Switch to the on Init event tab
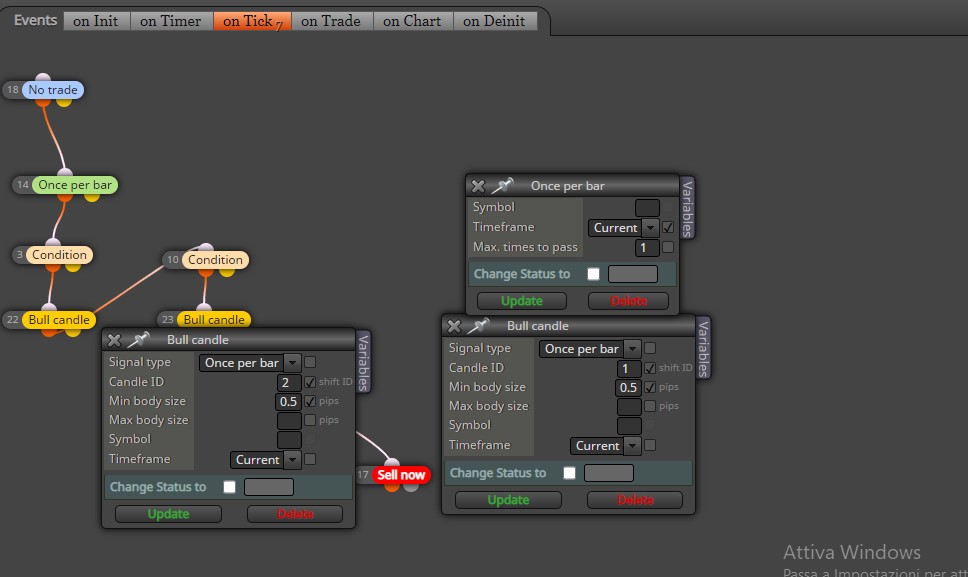Image resolution: width=968 pixels, height=577 pixels. pyautogui.click(x=96, y=21)
